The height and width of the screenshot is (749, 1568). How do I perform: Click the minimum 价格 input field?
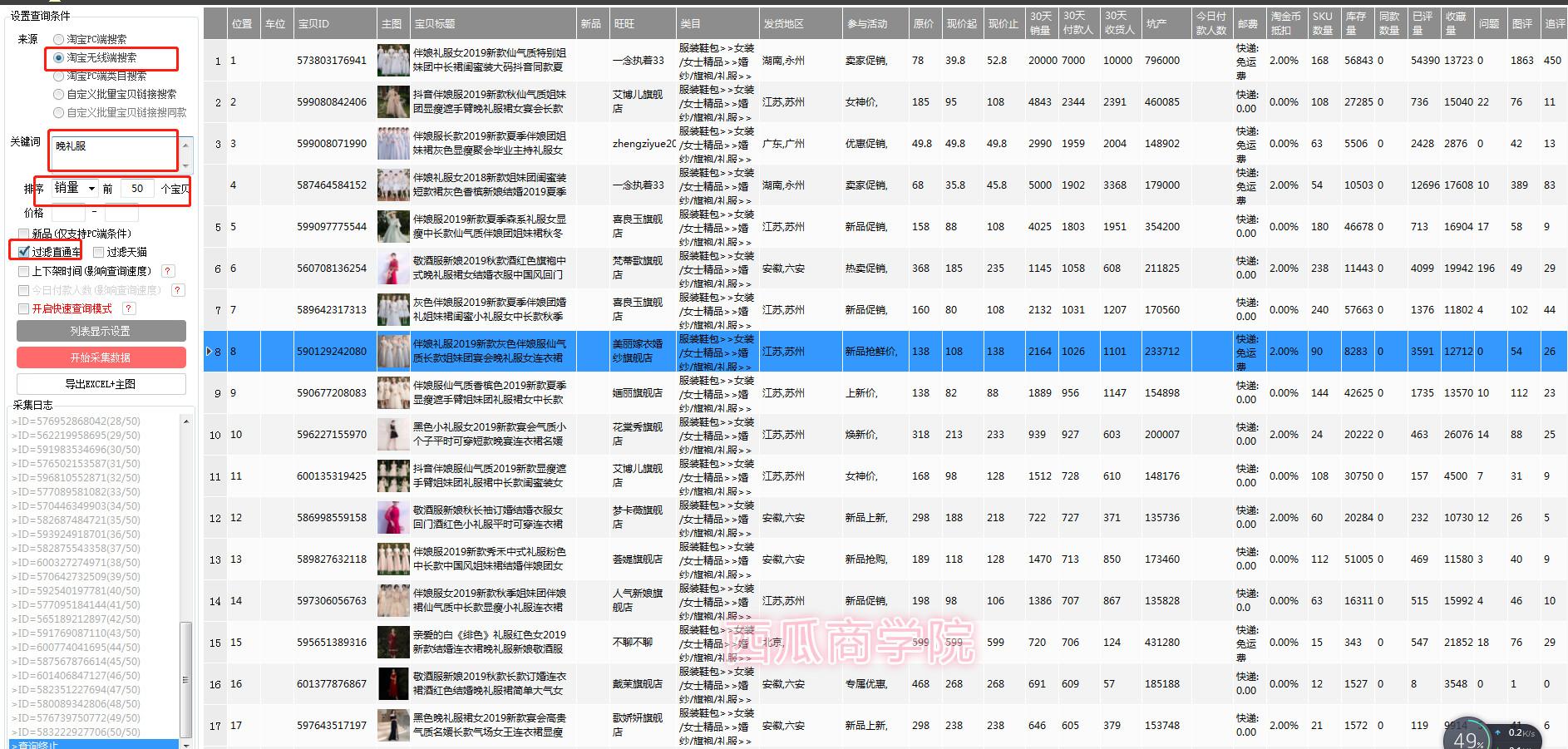pos(67,213)
